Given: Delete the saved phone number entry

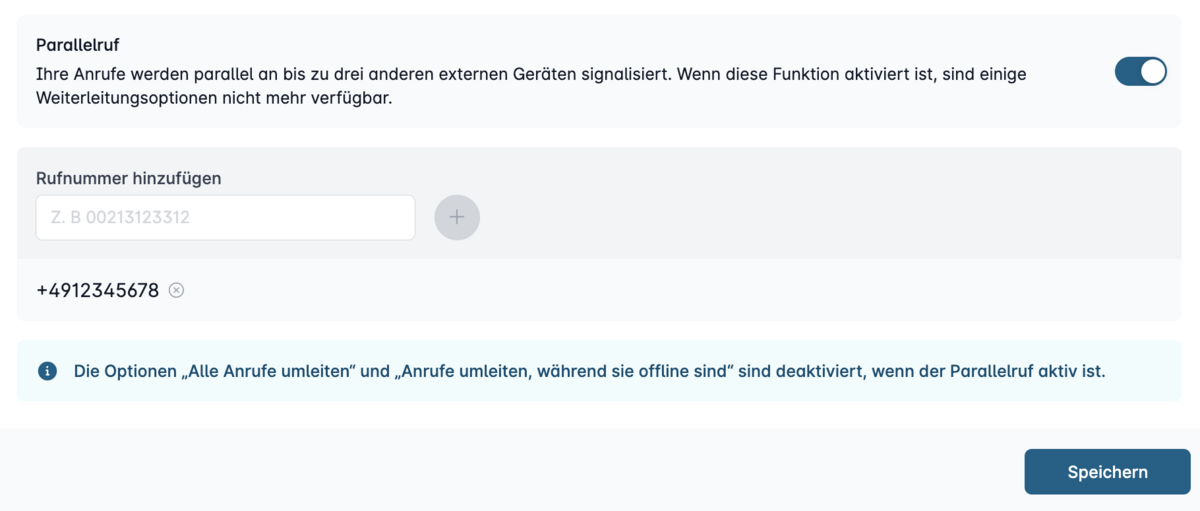Looking at the screenshot, I should click(176, 291).
